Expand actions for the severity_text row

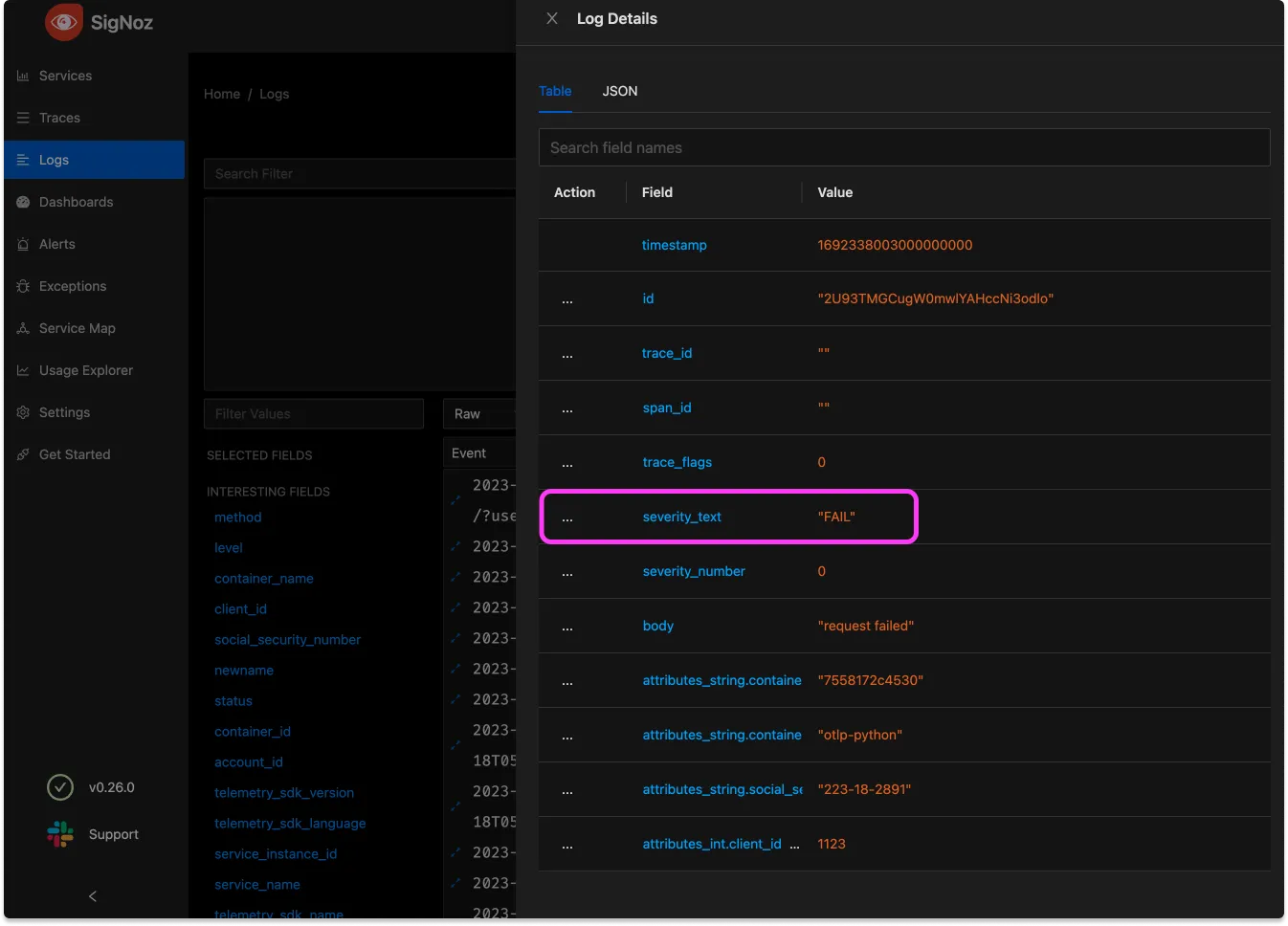pos(566,517)
